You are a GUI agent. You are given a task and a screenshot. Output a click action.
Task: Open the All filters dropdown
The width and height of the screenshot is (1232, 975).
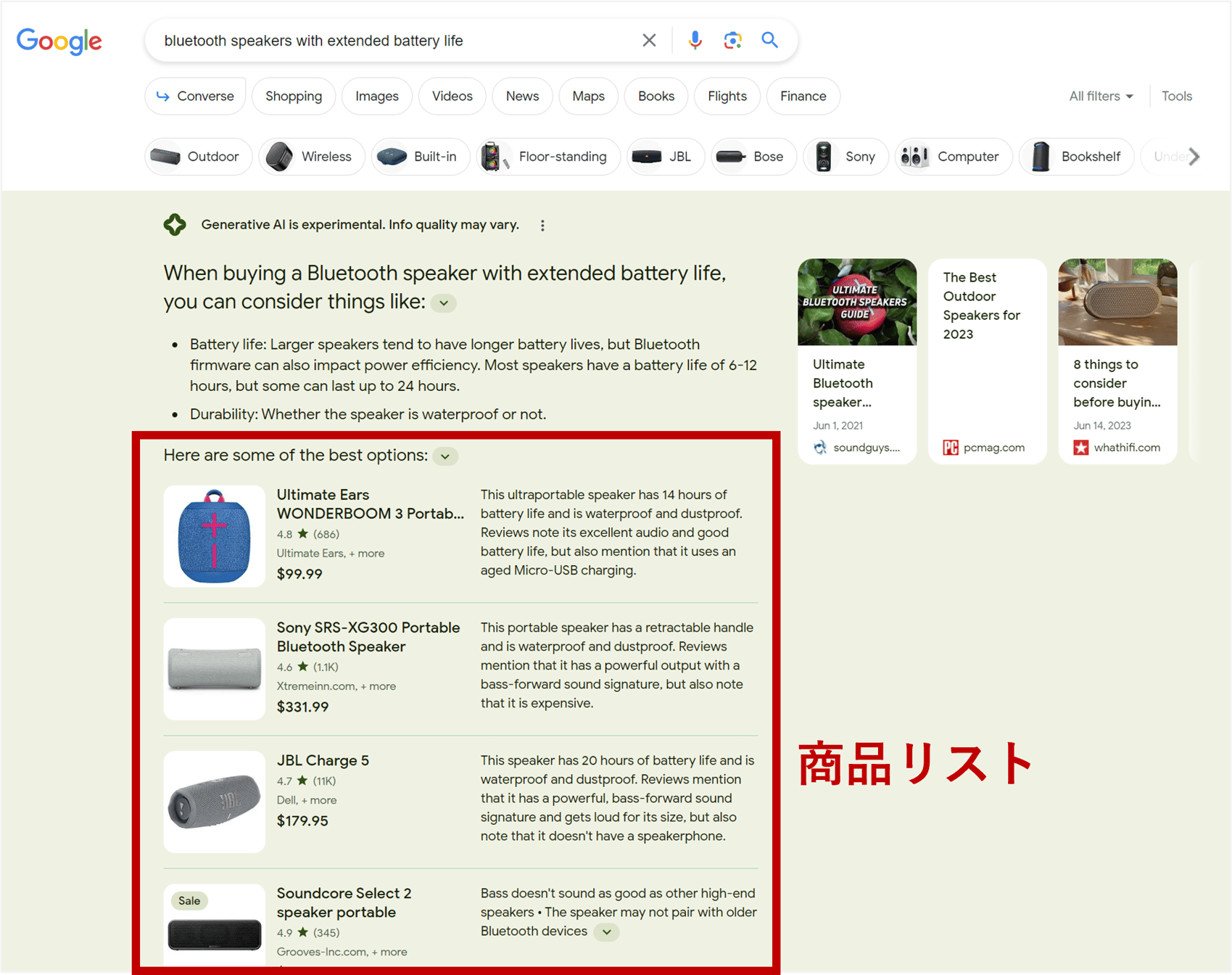pos(1101,96)
